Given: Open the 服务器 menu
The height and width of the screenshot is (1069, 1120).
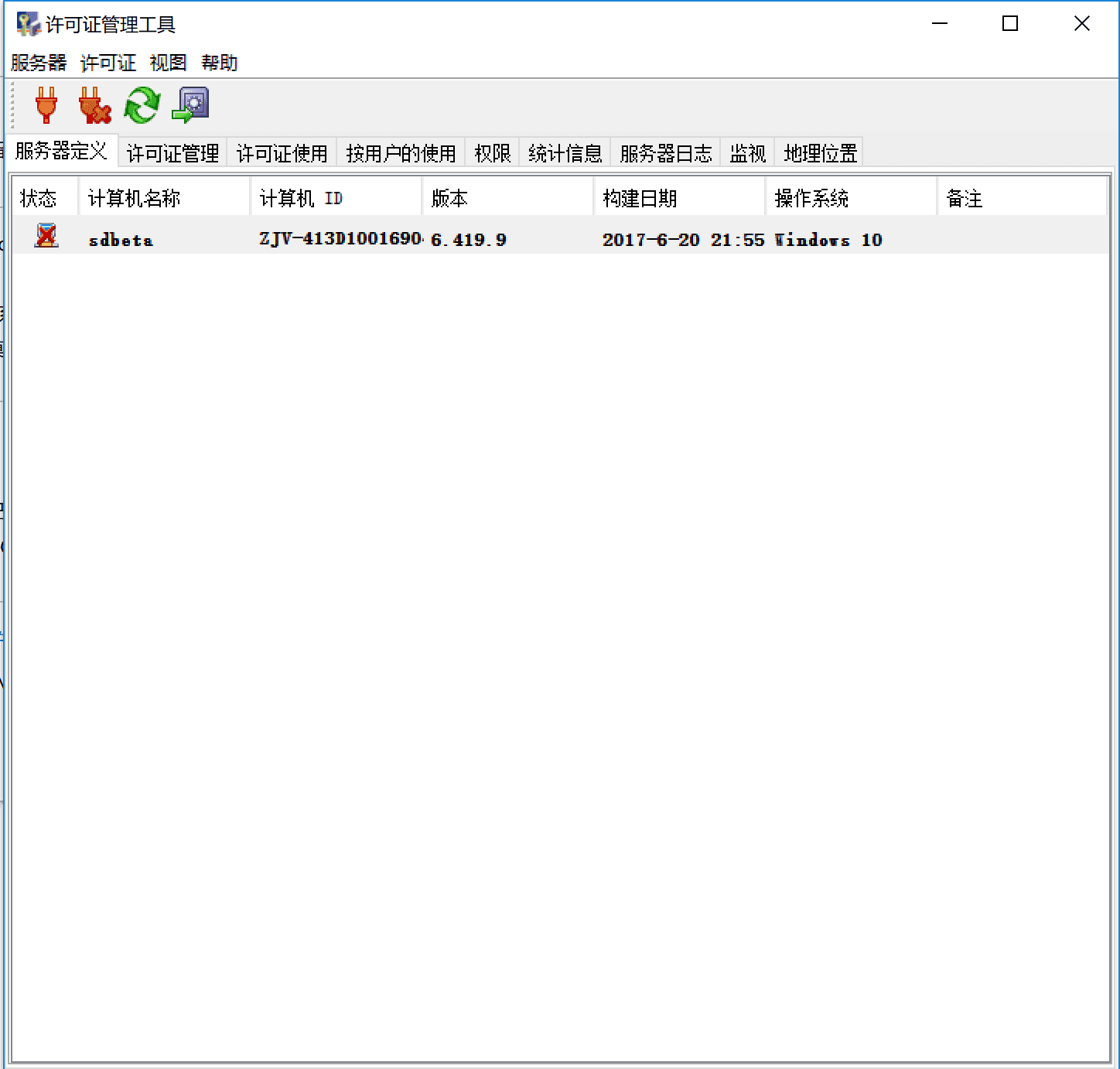Looking at the screenshot, I should coord(38,63).
